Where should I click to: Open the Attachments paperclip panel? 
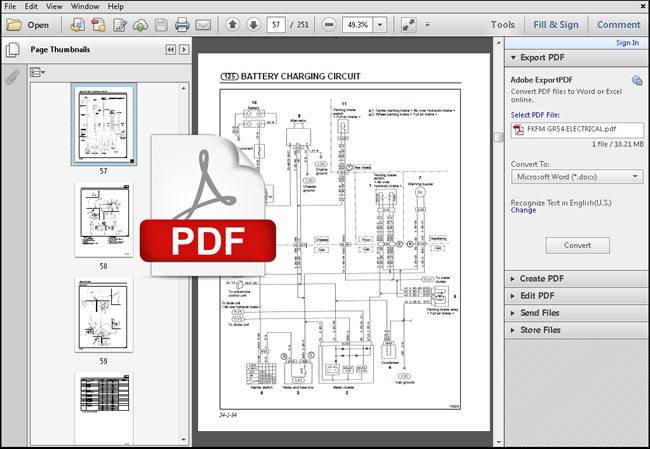12,77
